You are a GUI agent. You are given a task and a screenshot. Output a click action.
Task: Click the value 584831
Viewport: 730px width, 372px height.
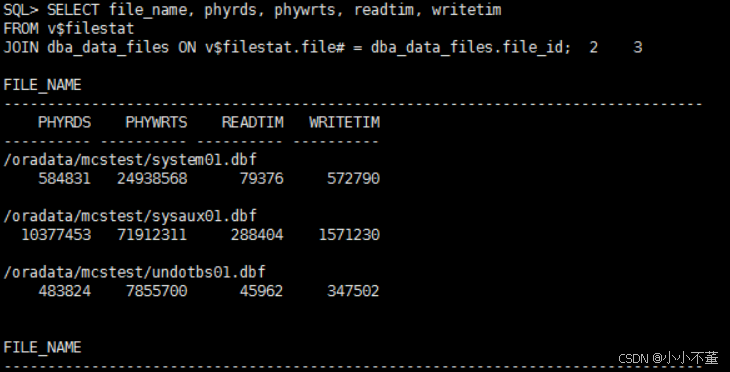point(64,178)
